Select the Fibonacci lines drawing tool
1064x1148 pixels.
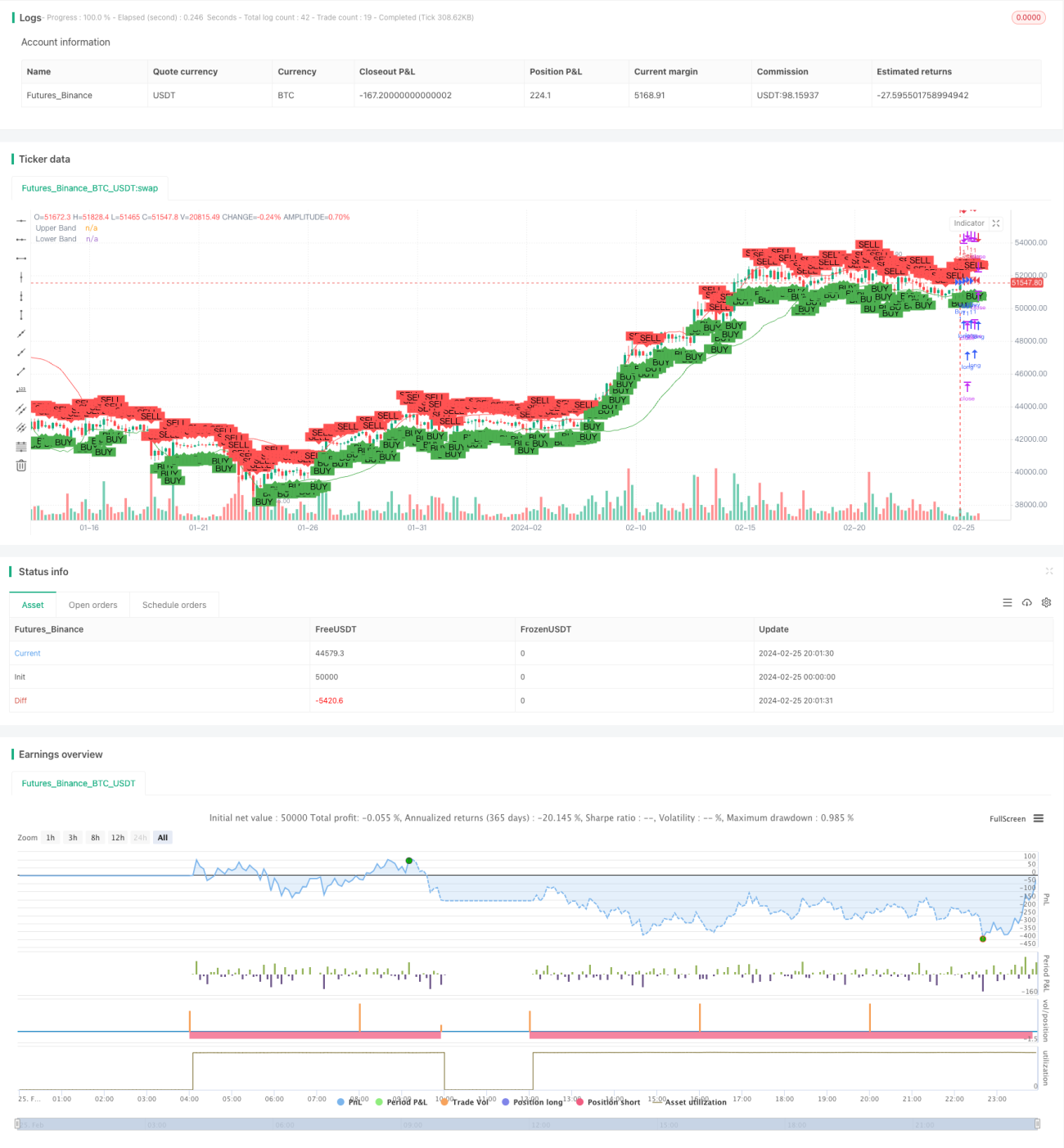(x=21, y=447)
